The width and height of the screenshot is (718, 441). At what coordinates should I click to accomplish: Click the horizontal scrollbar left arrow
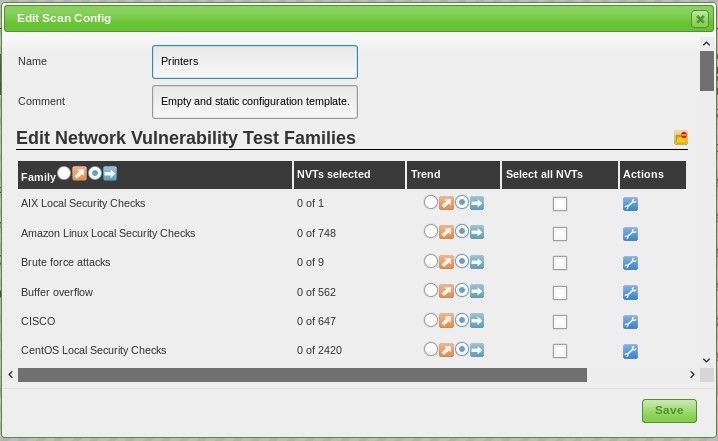[x=11, y=375]
